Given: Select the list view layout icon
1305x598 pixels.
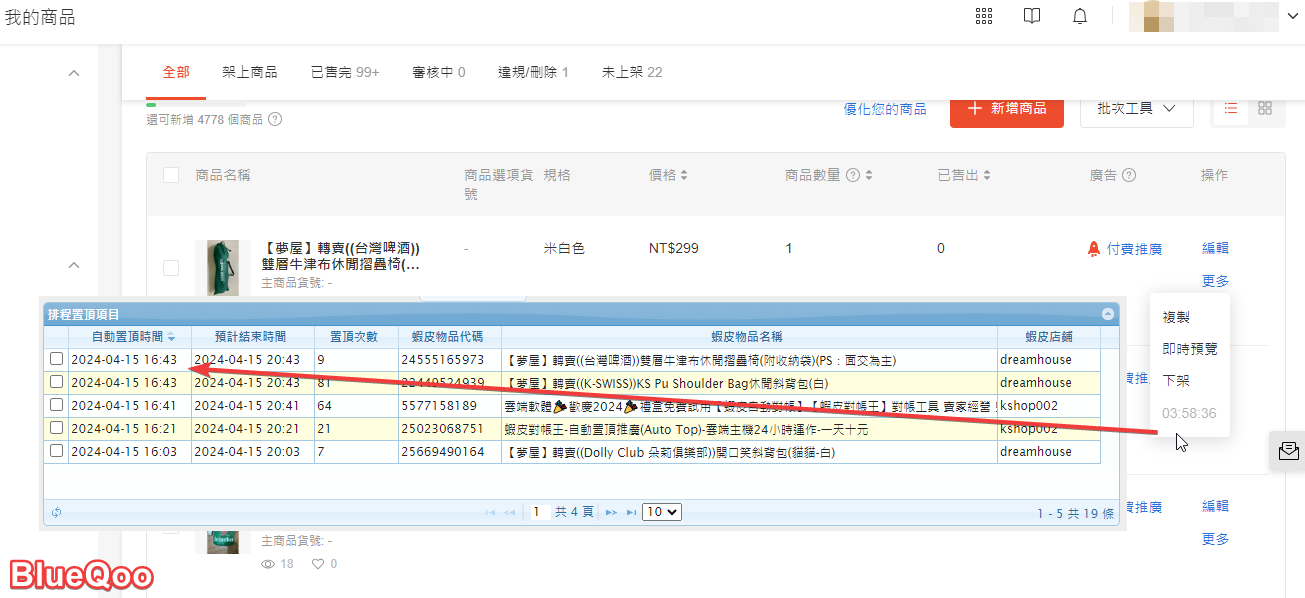Looking at the screenshot, I should [1231, 108].
